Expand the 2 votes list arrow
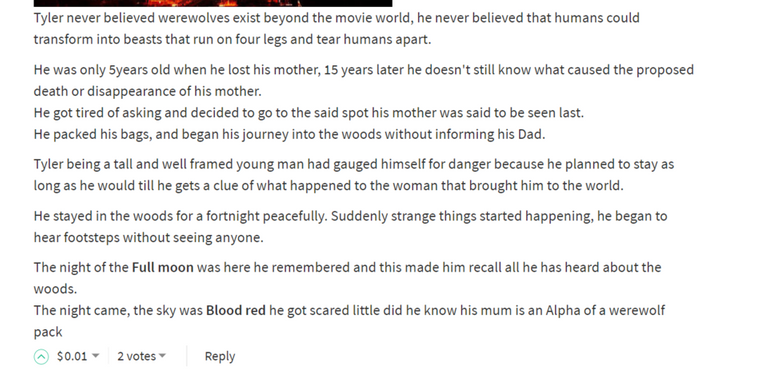This screenshot has height=370, width=768. click(162, 356)
